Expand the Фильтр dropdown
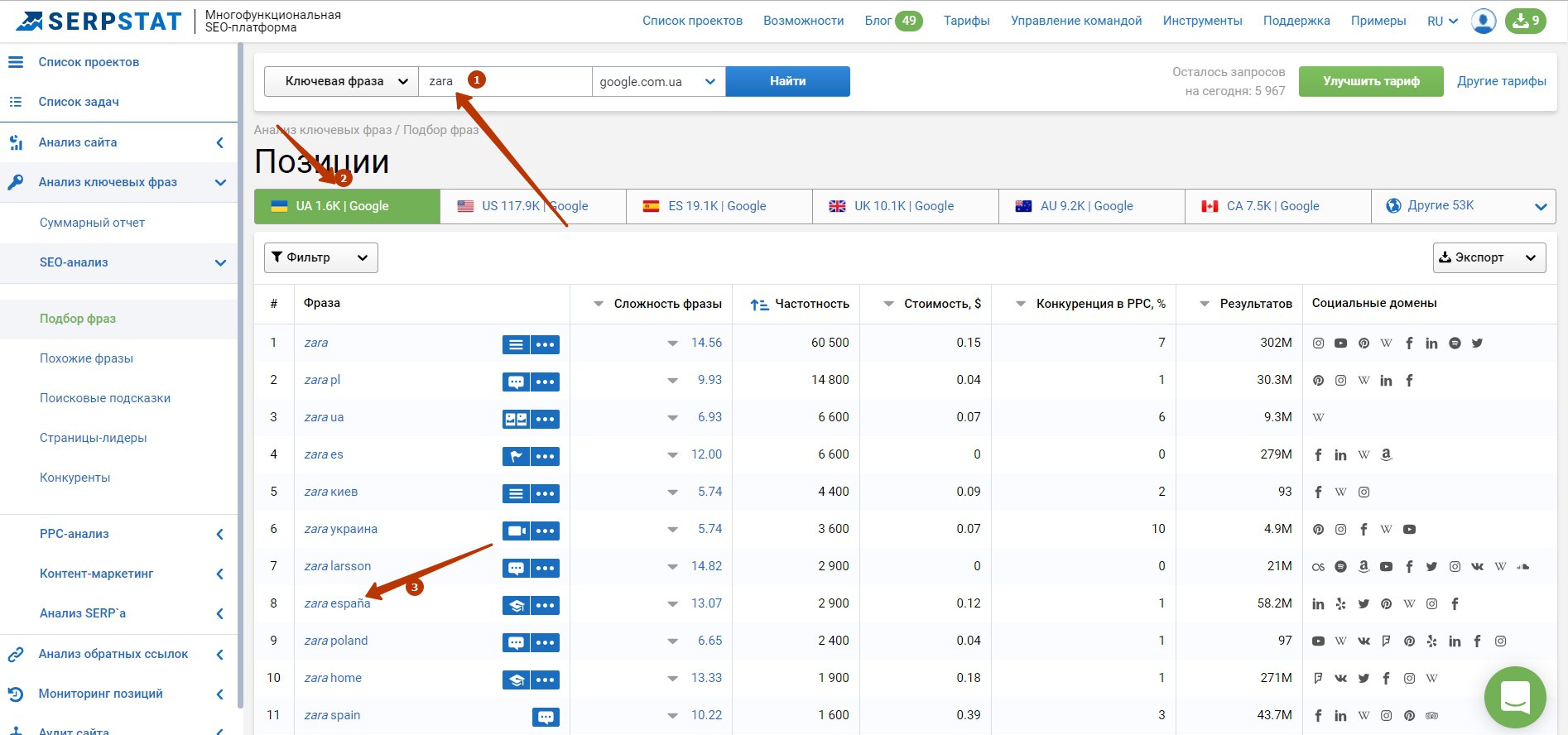Screen dimensions: 1568x735 pyautogui.click(x=321, y=257)
